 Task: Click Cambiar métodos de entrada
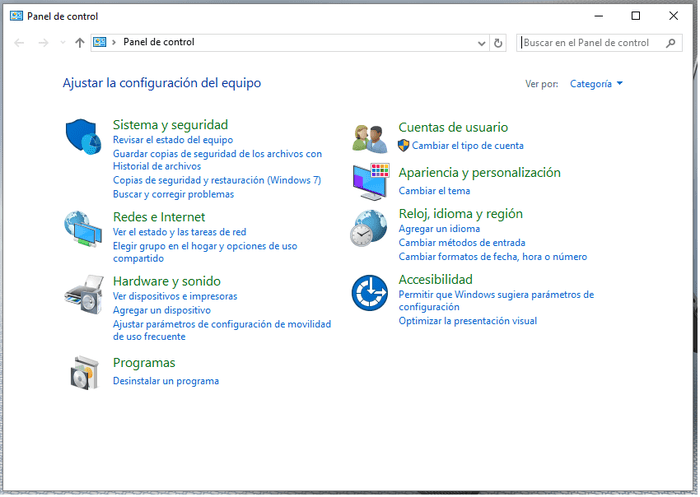tap(462, 242)
